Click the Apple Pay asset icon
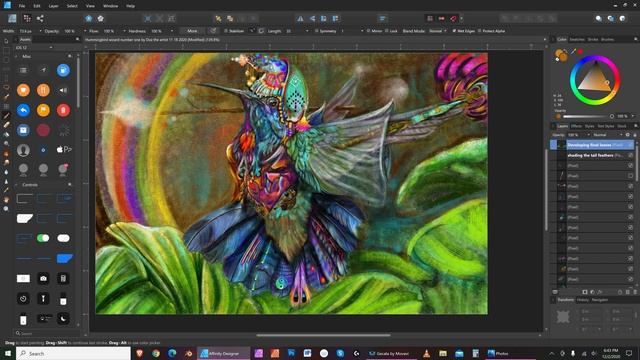Viewport: 640px width, 360px height. (x=64, y=150)
